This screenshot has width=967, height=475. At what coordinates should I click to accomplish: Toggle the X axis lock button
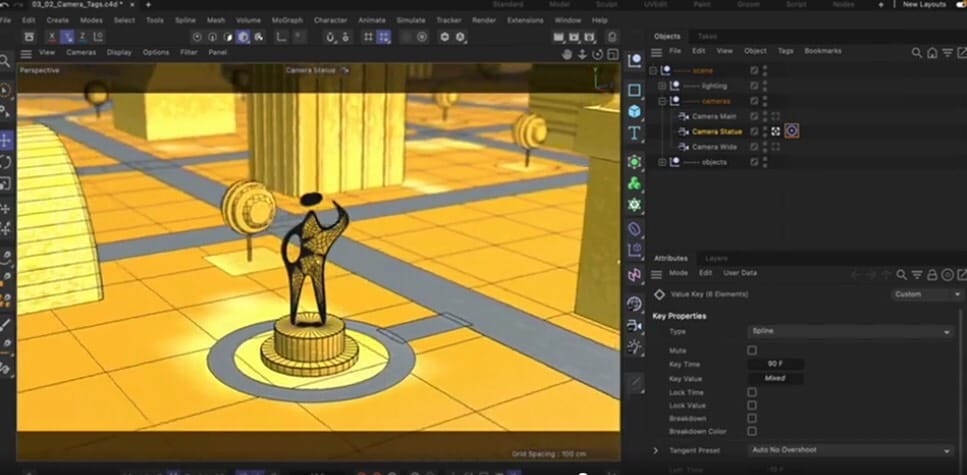(x=52, y=37)
